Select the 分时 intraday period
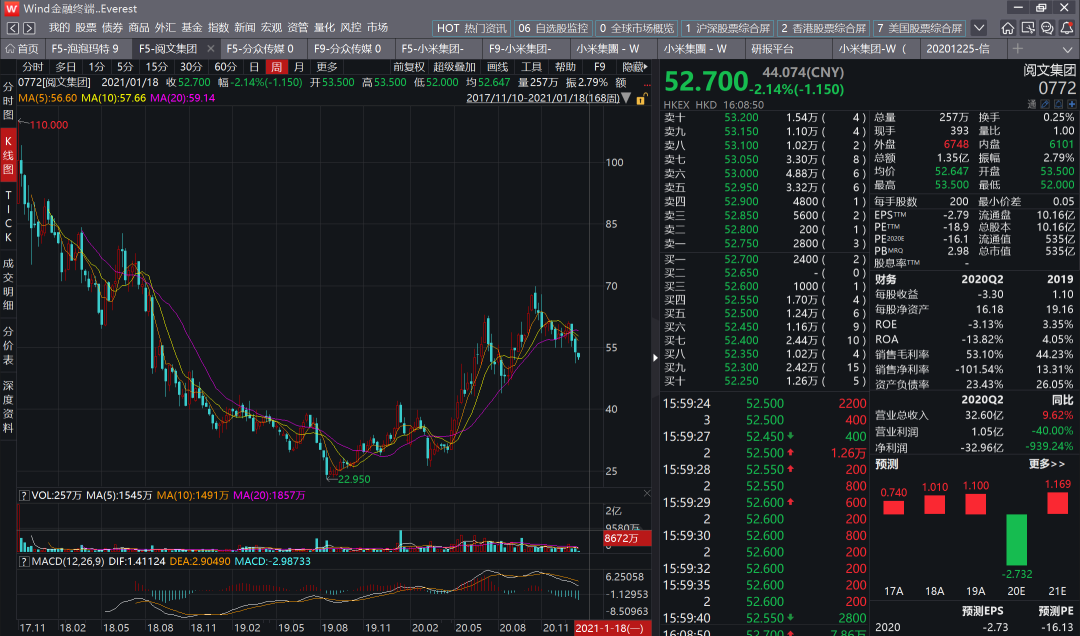1080x636 pixels. coord(32,67)
